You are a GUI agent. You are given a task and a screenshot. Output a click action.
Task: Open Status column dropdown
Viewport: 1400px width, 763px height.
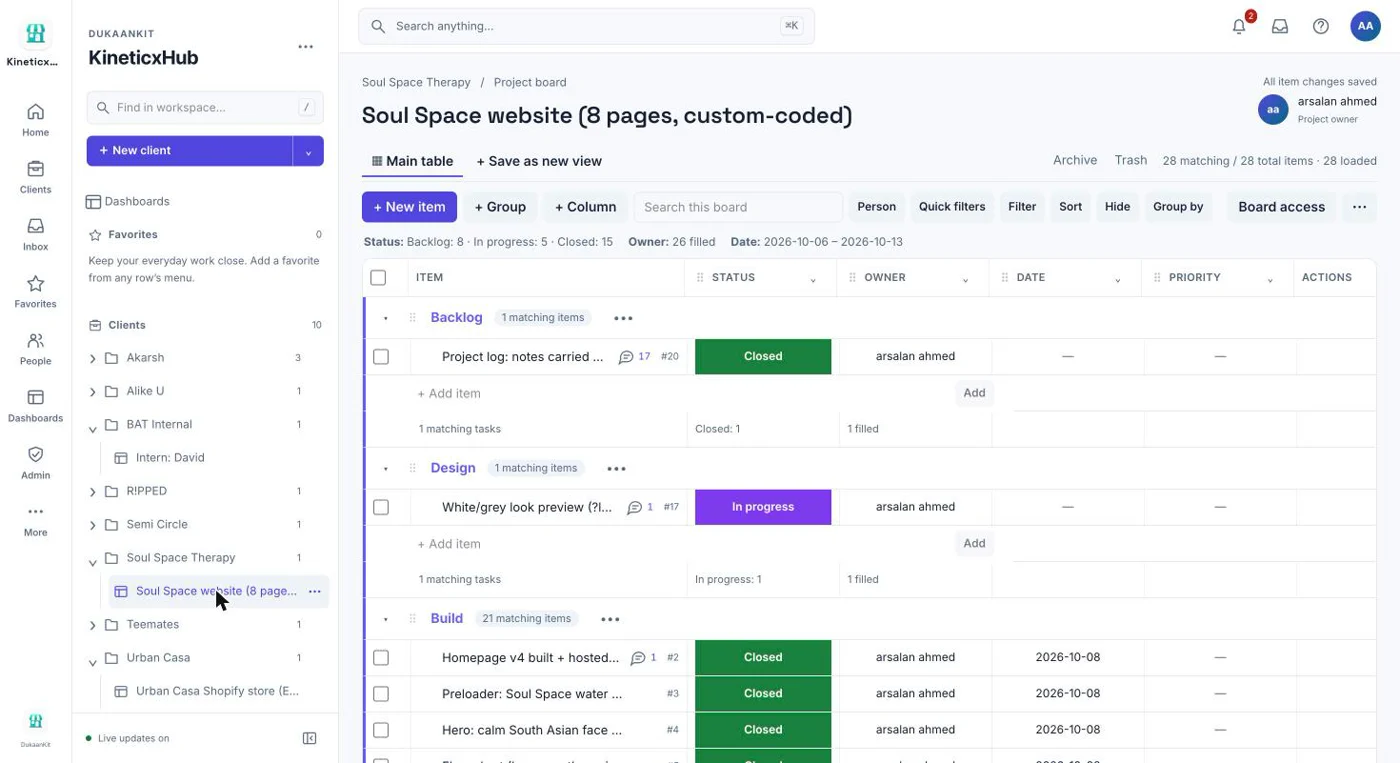[813, 279]
